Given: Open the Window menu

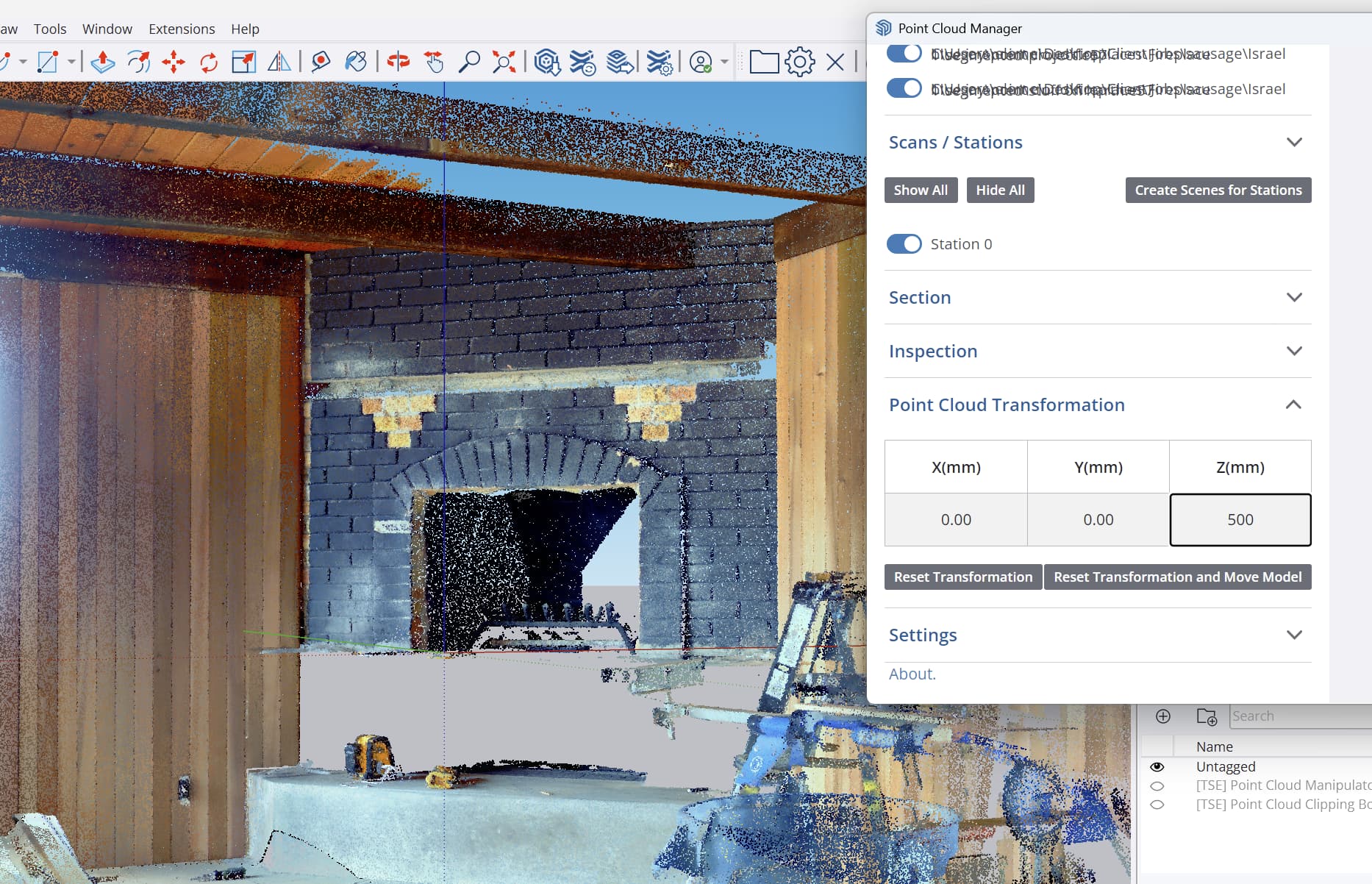Looking at the screenshot, I should pyautogui.click(x=107, y=29).
